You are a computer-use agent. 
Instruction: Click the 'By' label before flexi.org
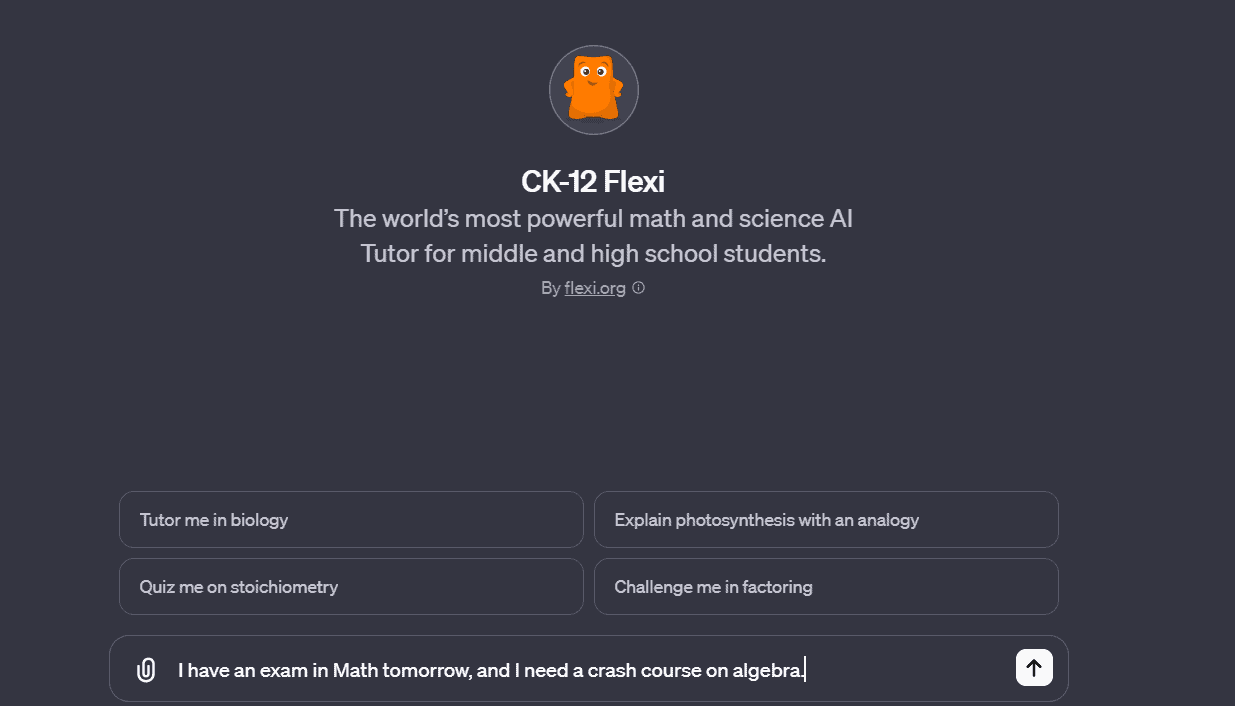click(550, 288)
